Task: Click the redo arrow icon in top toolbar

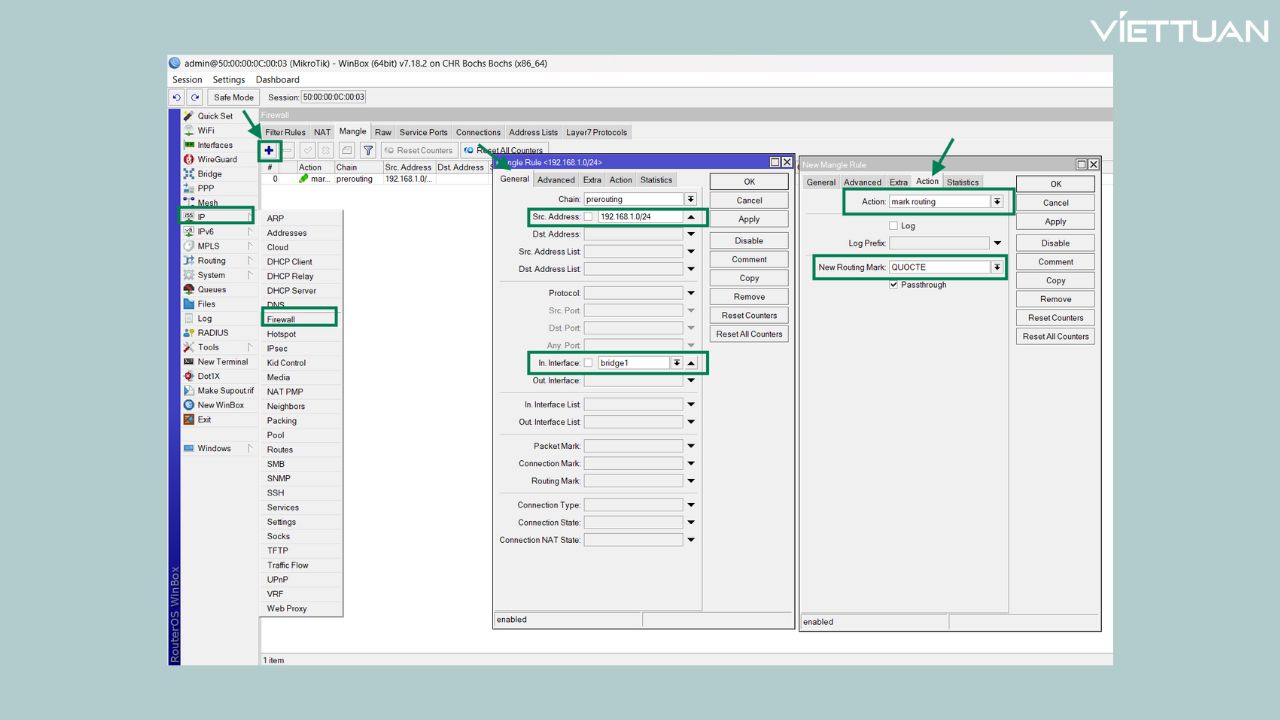Action: pos(195,97)
